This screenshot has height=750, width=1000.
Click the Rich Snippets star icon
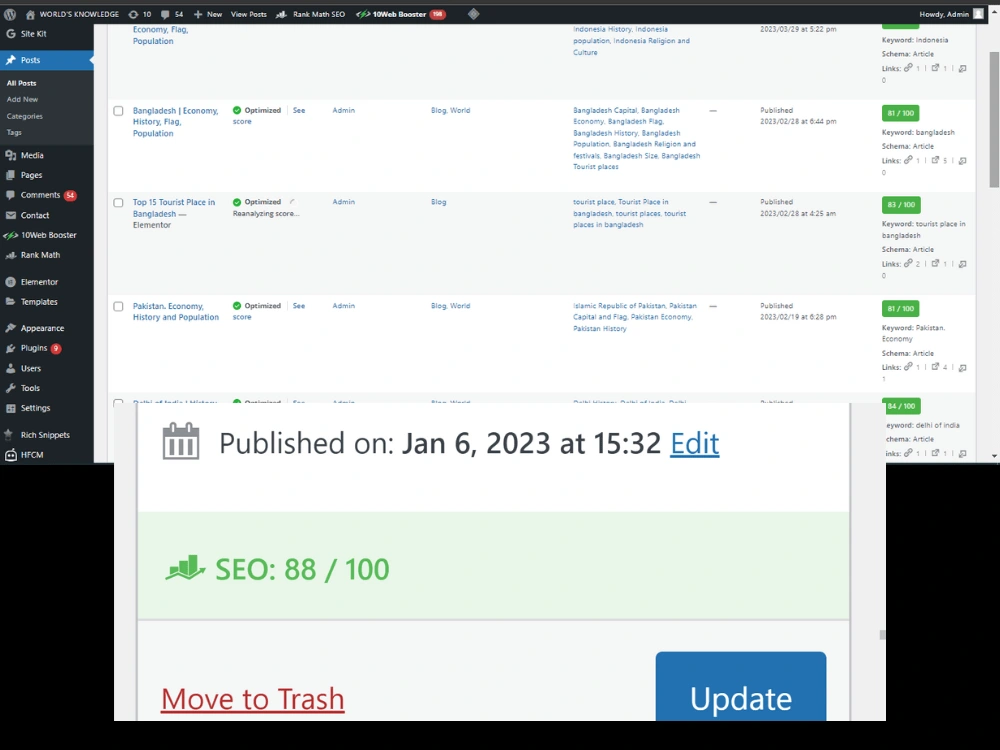click(x=9, y=435)
